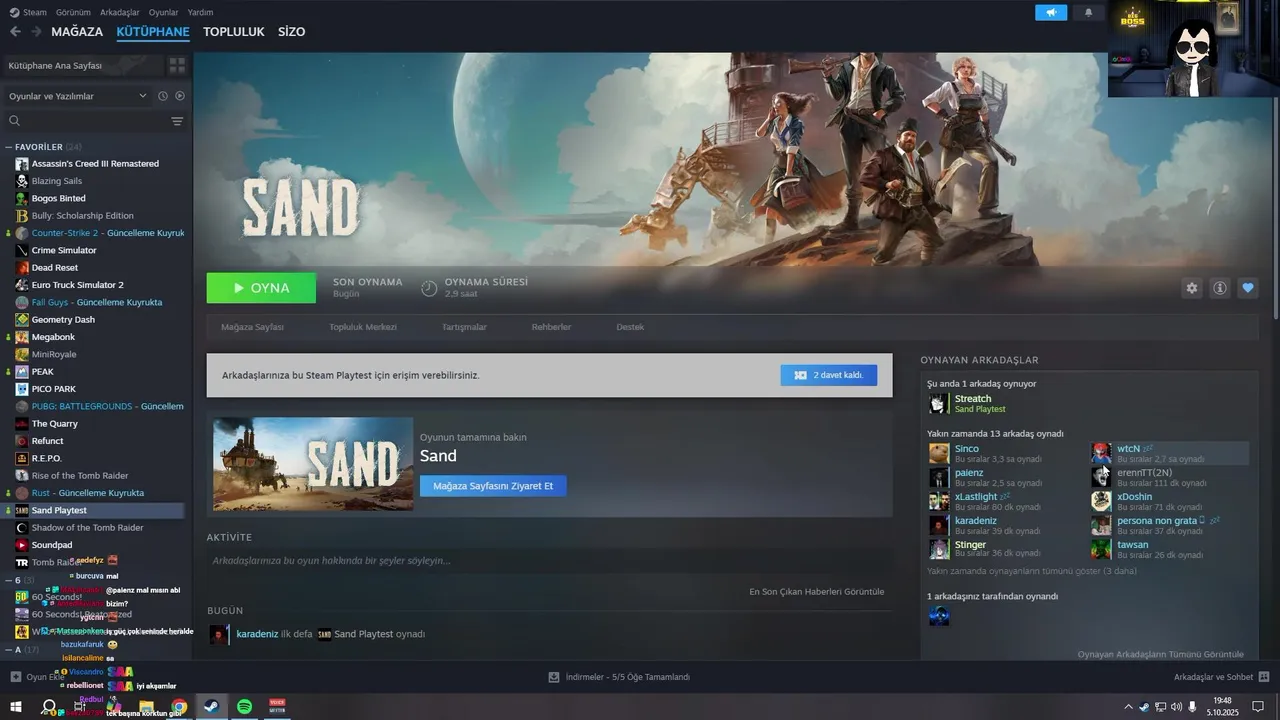Show all recent players (3 daha) link

1032,571
